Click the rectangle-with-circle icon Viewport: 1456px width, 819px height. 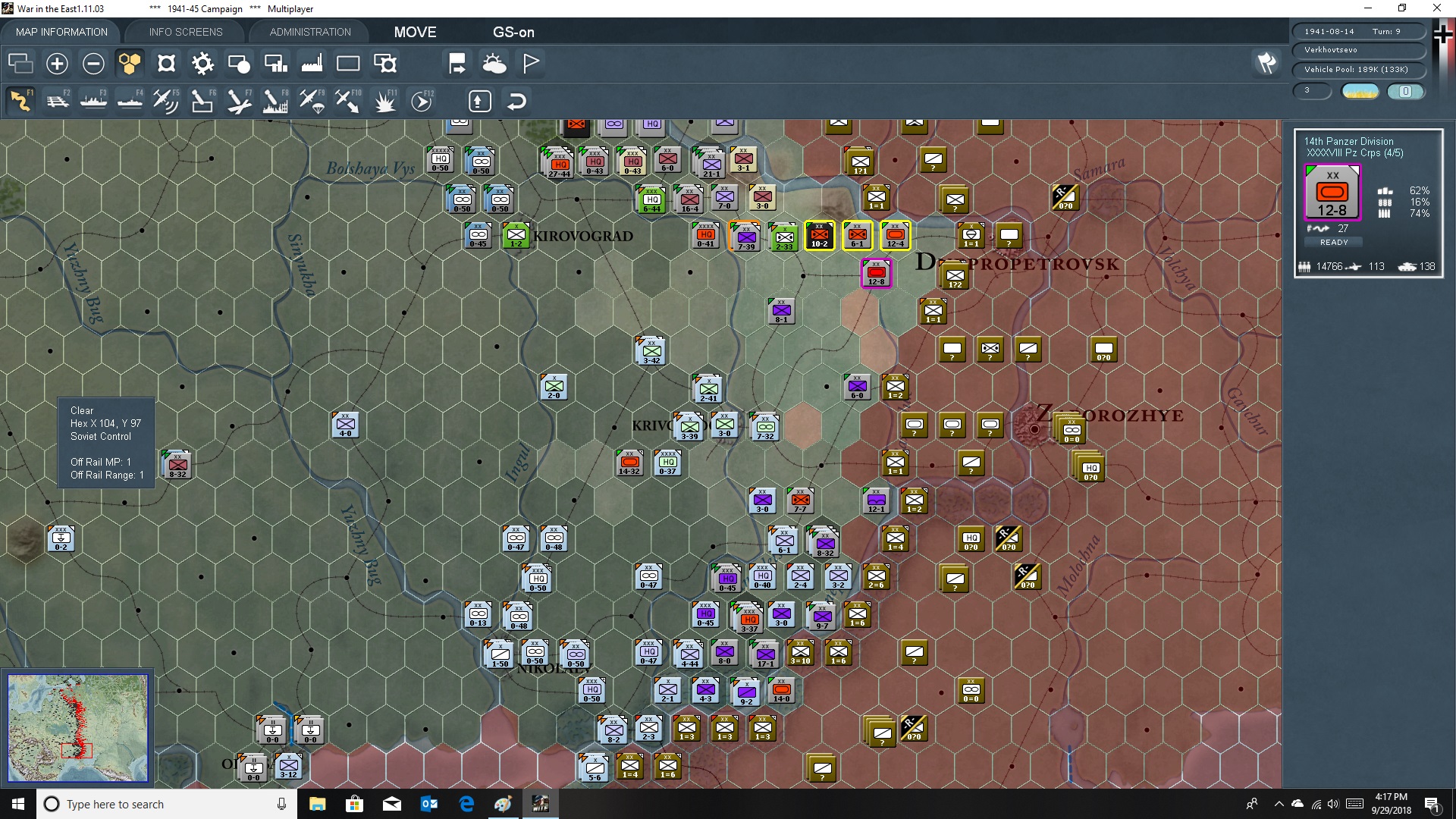[x=239, y=64]
